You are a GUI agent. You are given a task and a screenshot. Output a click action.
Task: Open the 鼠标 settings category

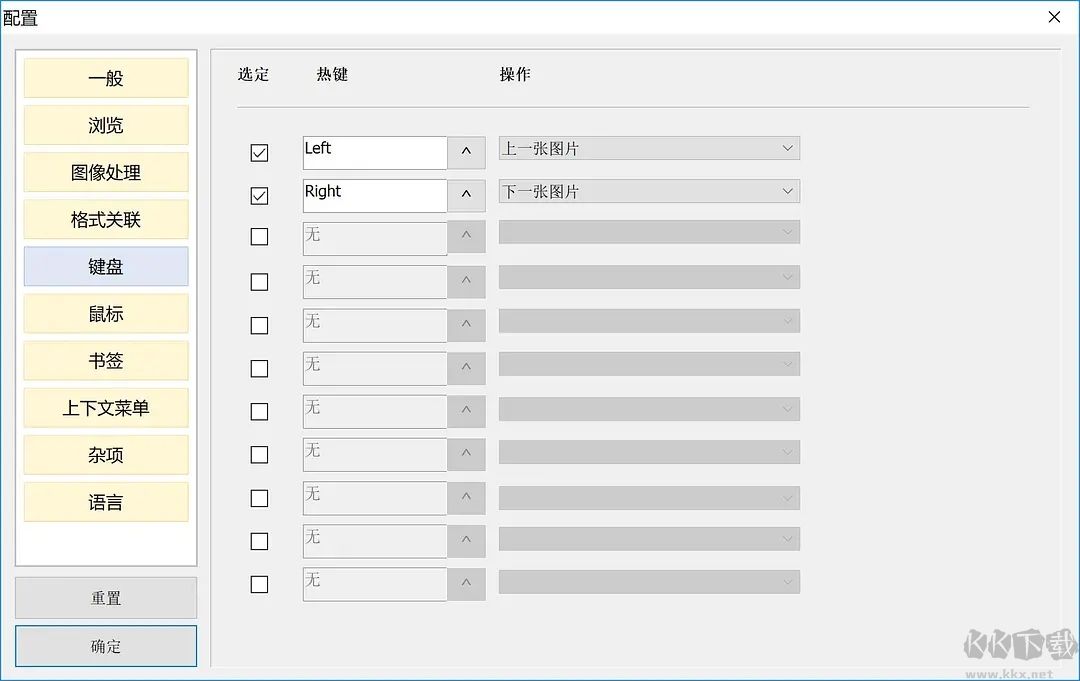[x=105, y=313]
